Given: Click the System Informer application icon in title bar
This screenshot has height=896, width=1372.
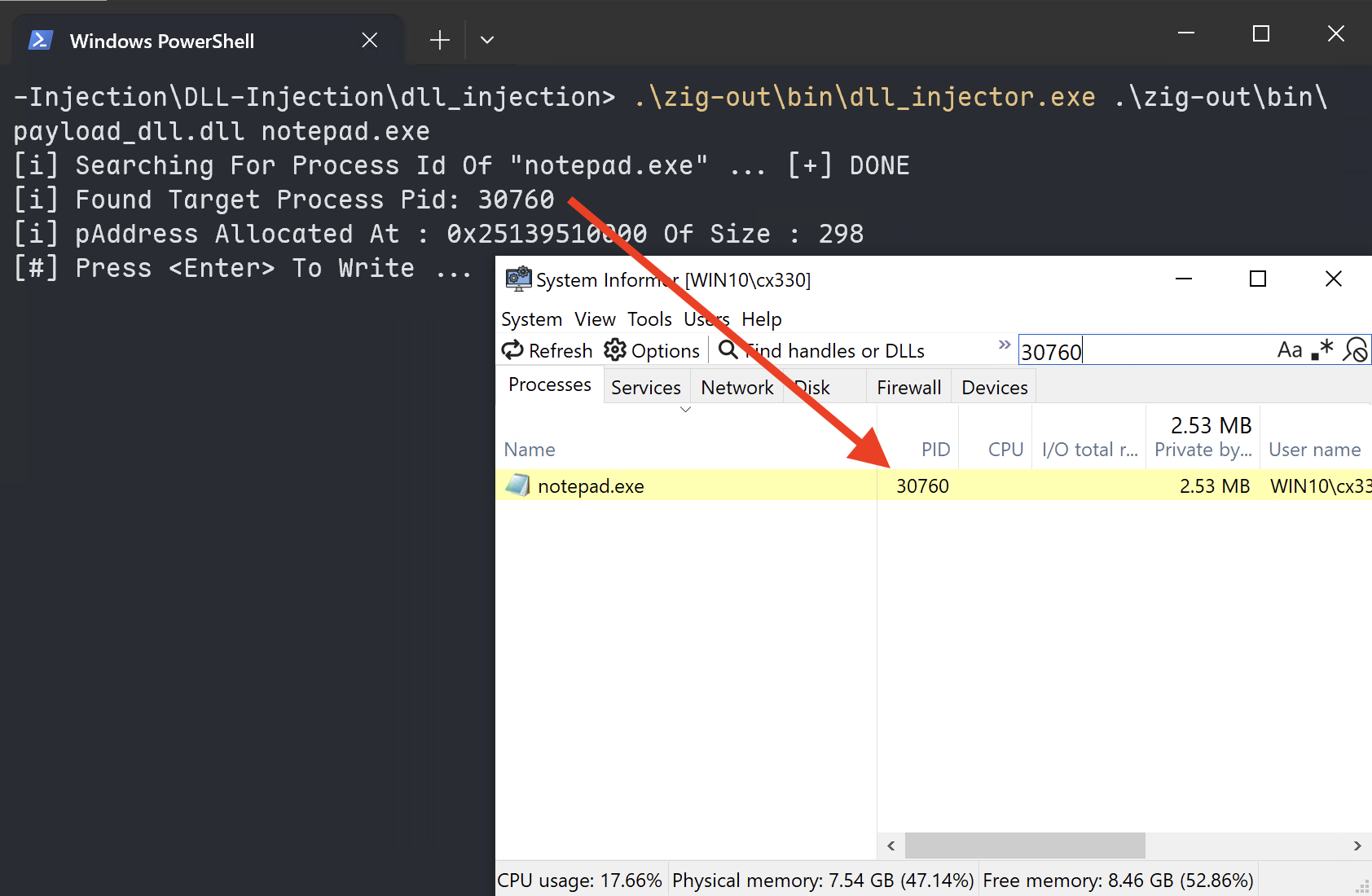Looking at the screenshot, I should 518,279.
